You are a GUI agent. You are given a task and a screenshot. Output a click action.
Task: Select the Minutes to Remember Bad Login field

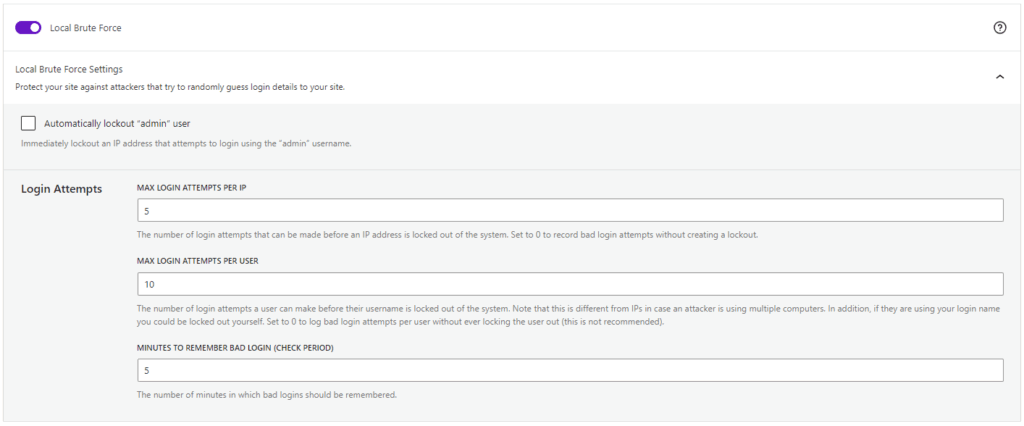570,370
